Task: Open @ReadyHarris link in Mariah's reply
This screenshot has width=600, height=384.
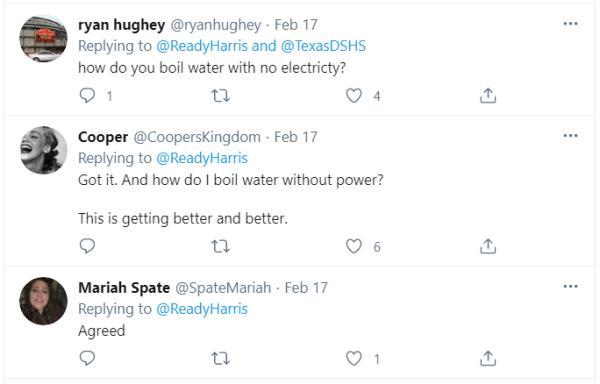Action: [202, 309]
